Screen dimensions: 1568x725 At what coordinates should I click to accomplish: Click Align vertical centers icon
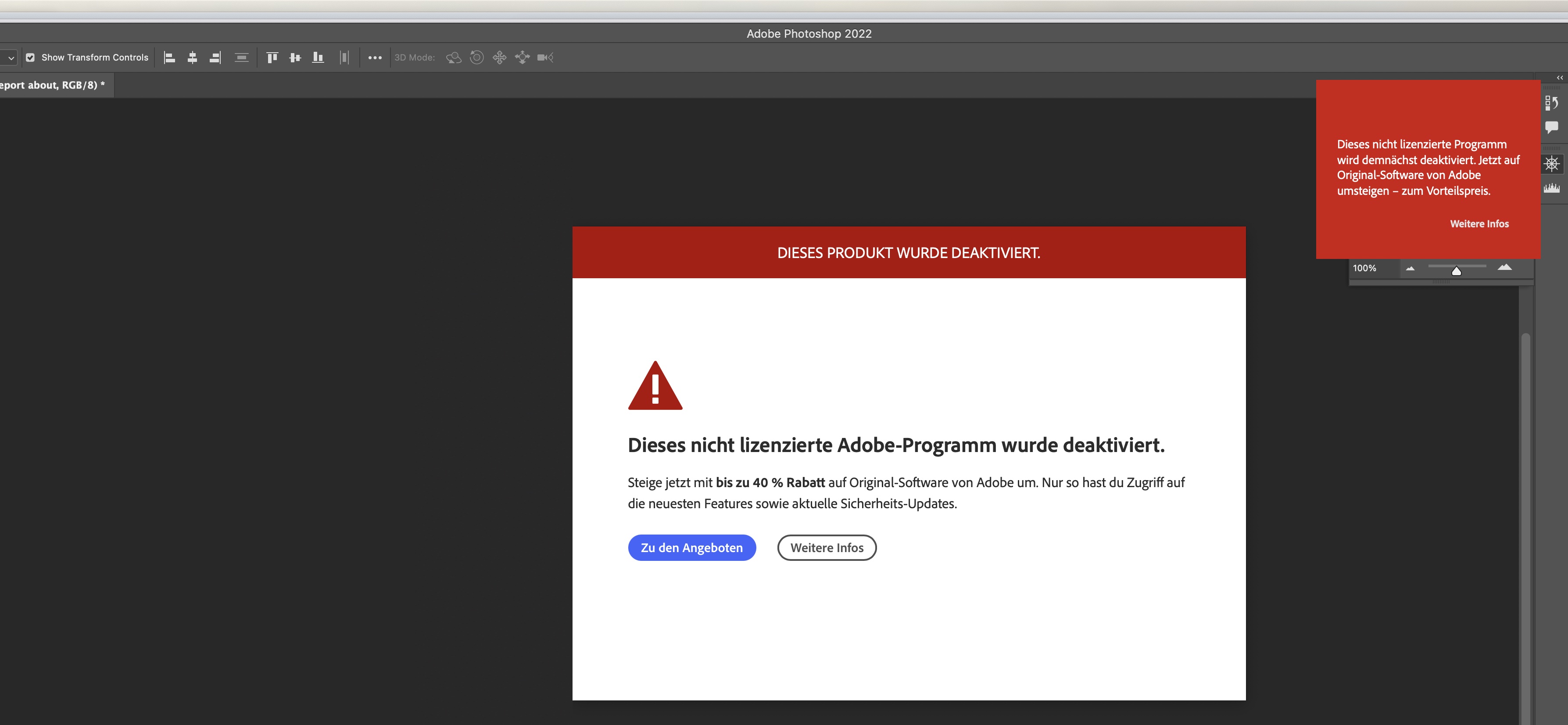click(295, 58)
